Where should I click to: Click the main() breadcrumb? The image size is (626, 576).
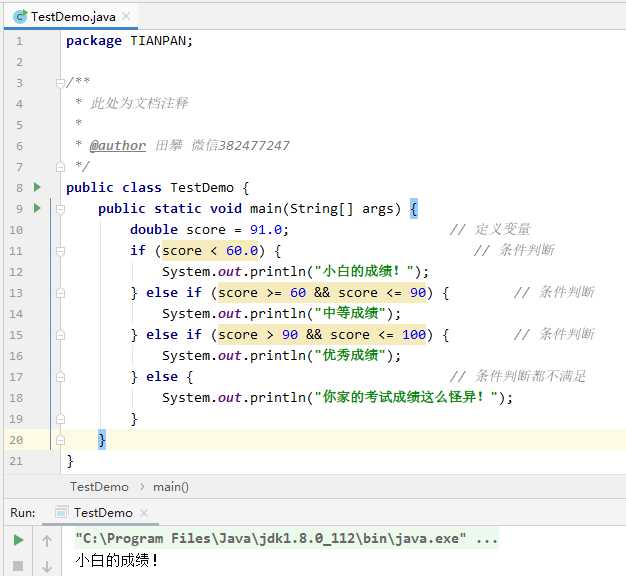(171, 487)
